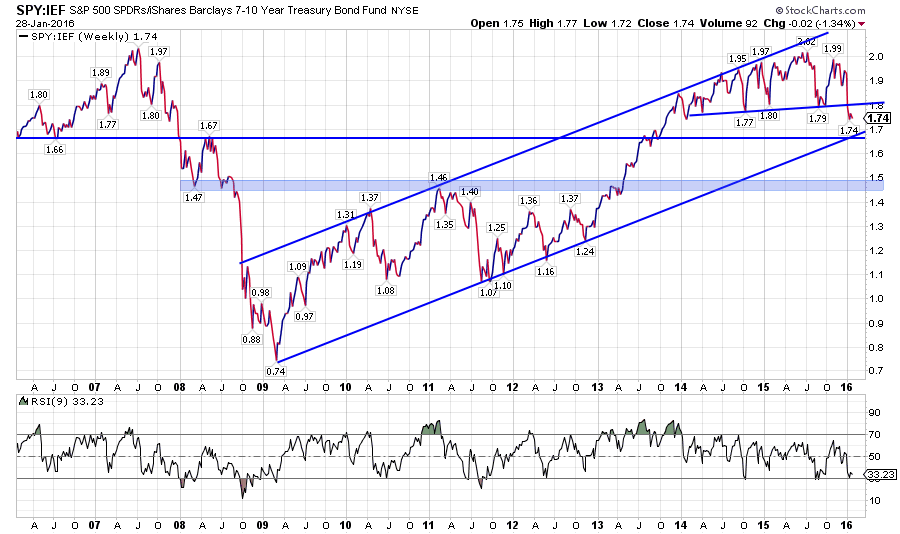Screen dimensions: 900x534
Task: Click the 1.99 peak label
Action: coord(833,49)
